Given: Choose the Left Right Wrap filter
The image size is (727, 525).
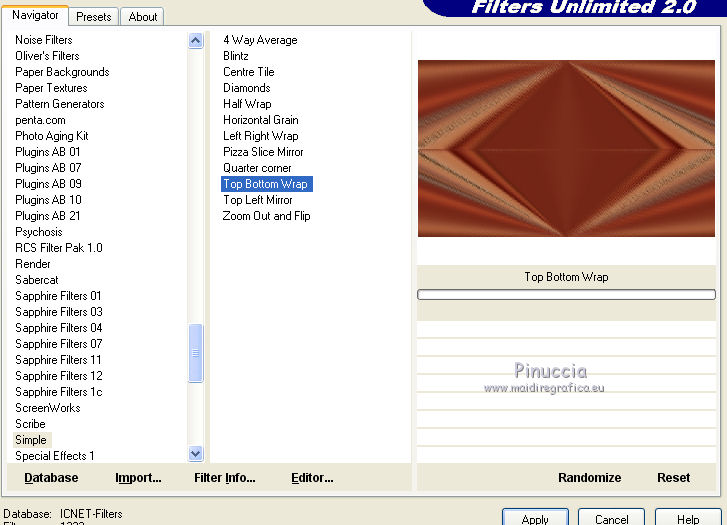Looking at the screenshot, I should click(261, 136).
